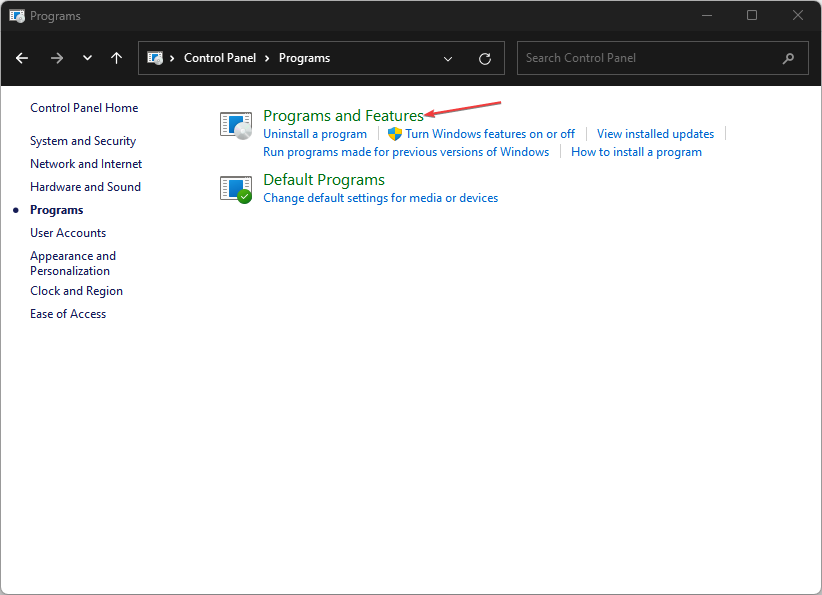Screen dimensions: 822x595
Task: Open System and Security category
Action: point(83,141)
